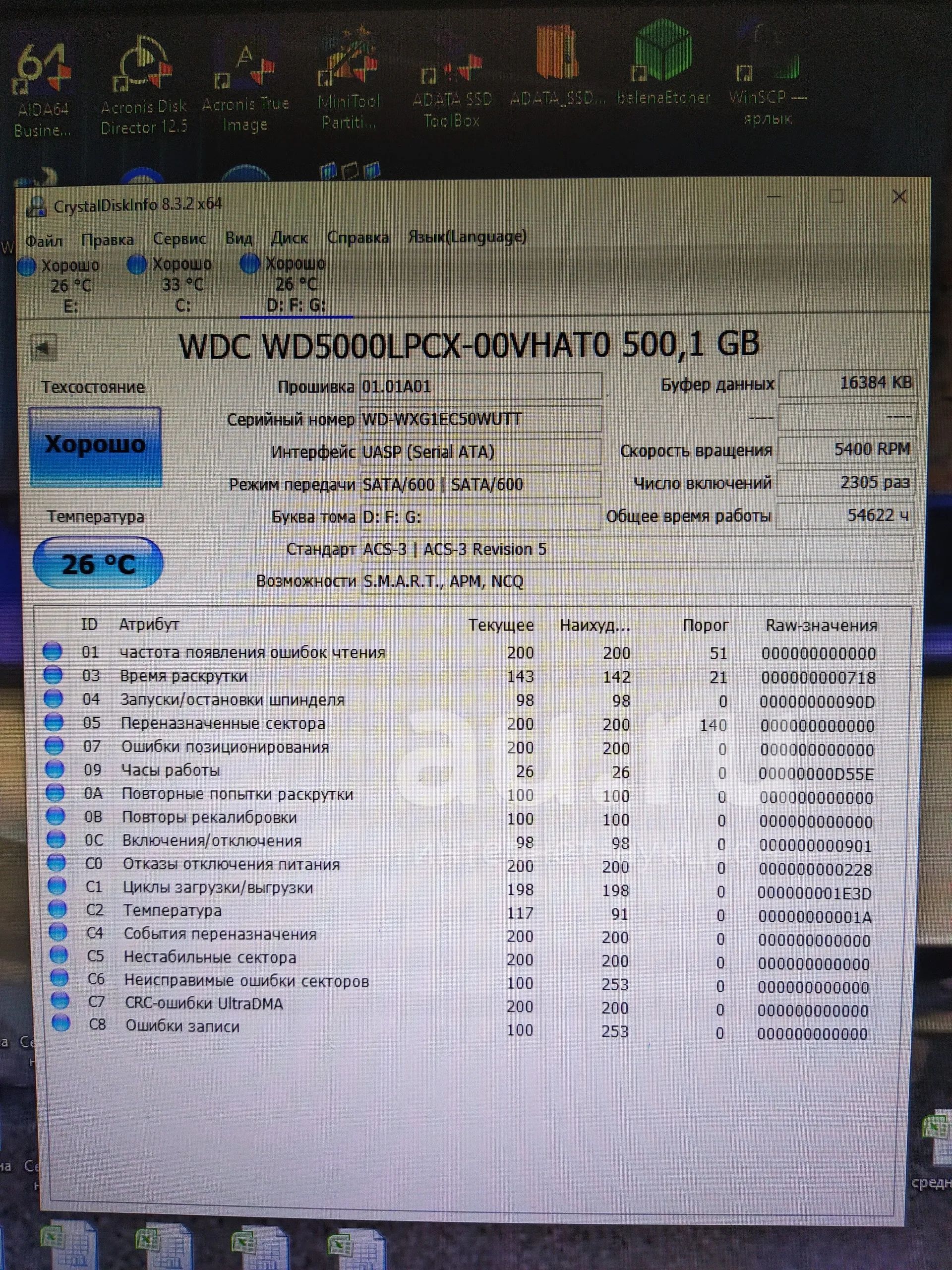Screen dimensions: 952x1270
Task: Click the Стандарт field ACS-3 Revision 5
Action: click(637, 550)
